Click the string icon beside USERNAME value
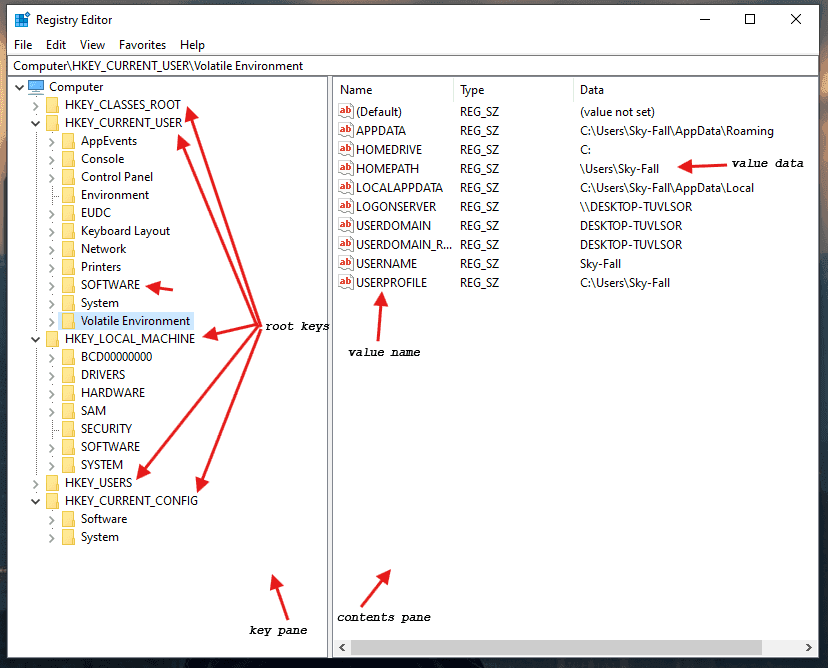This screenshot has height=668, width=828. coord(345,263)
